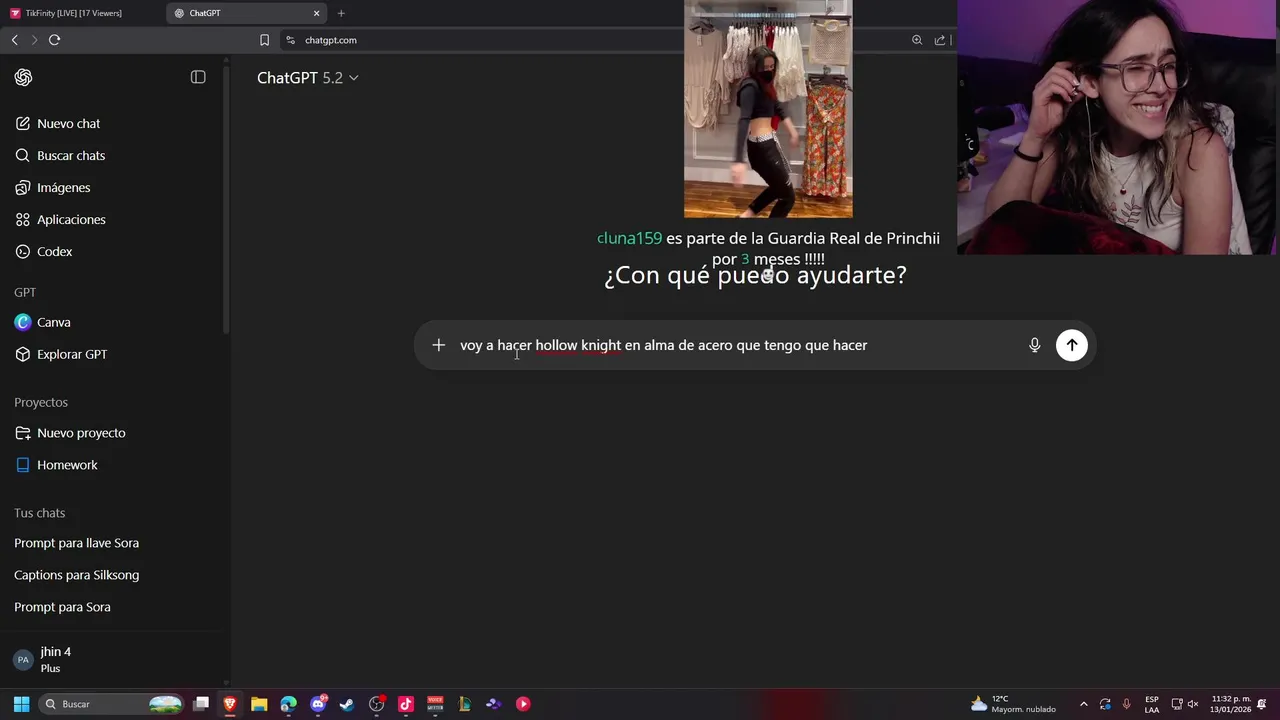Go back in browser history
Image resolution: width=1280 pixels, height=720 pixels.
point(14,40)
